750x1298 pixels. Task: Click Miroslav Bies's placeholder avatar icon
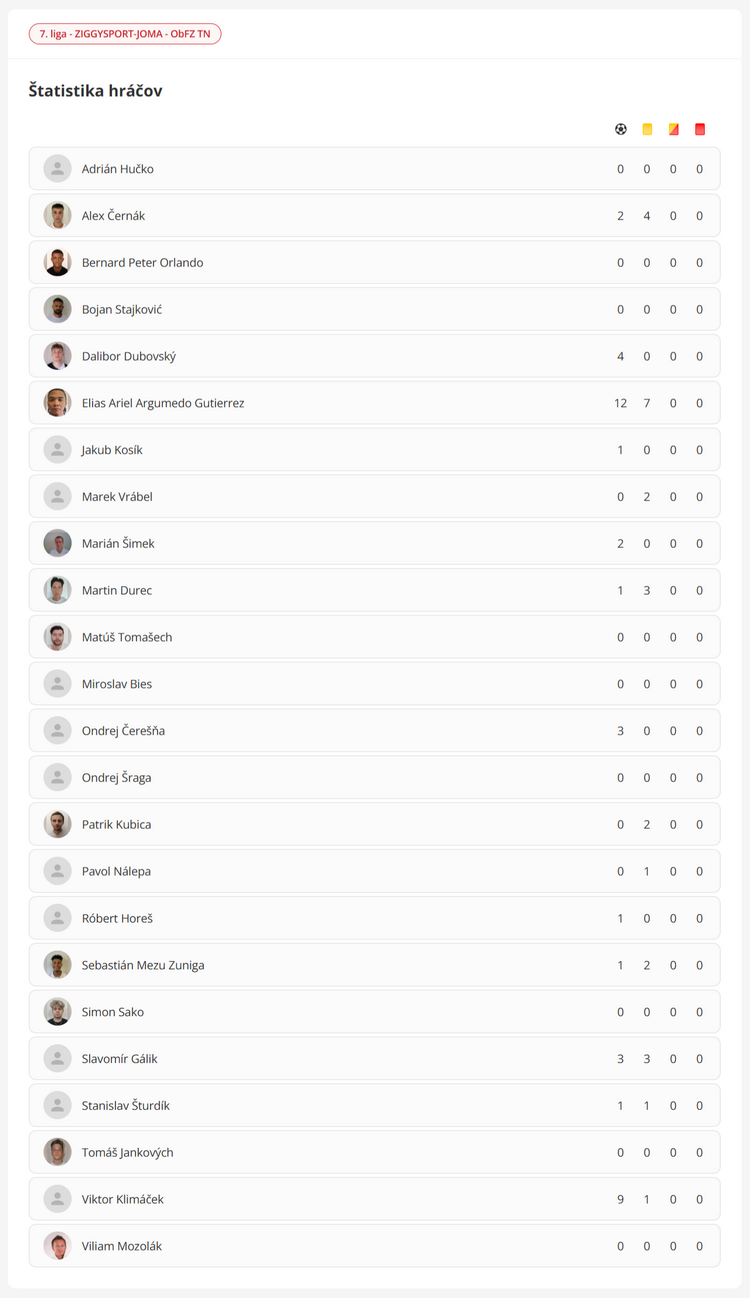(x=57, y=684)
